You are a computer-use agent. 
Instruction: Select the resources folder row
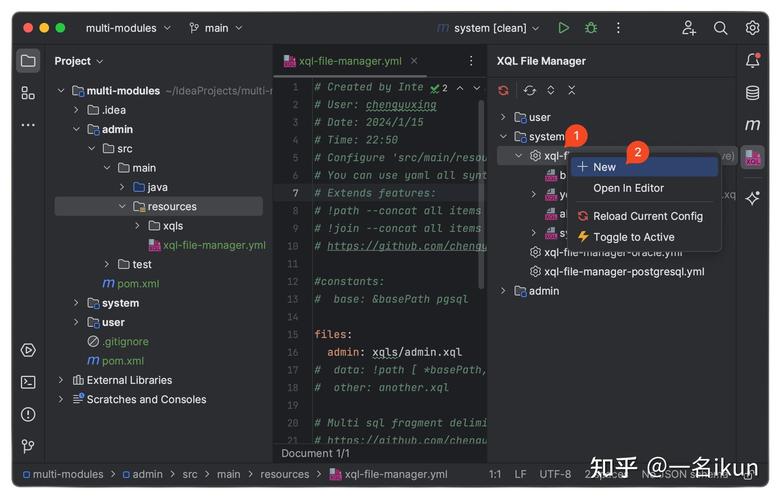pos(158,206)
